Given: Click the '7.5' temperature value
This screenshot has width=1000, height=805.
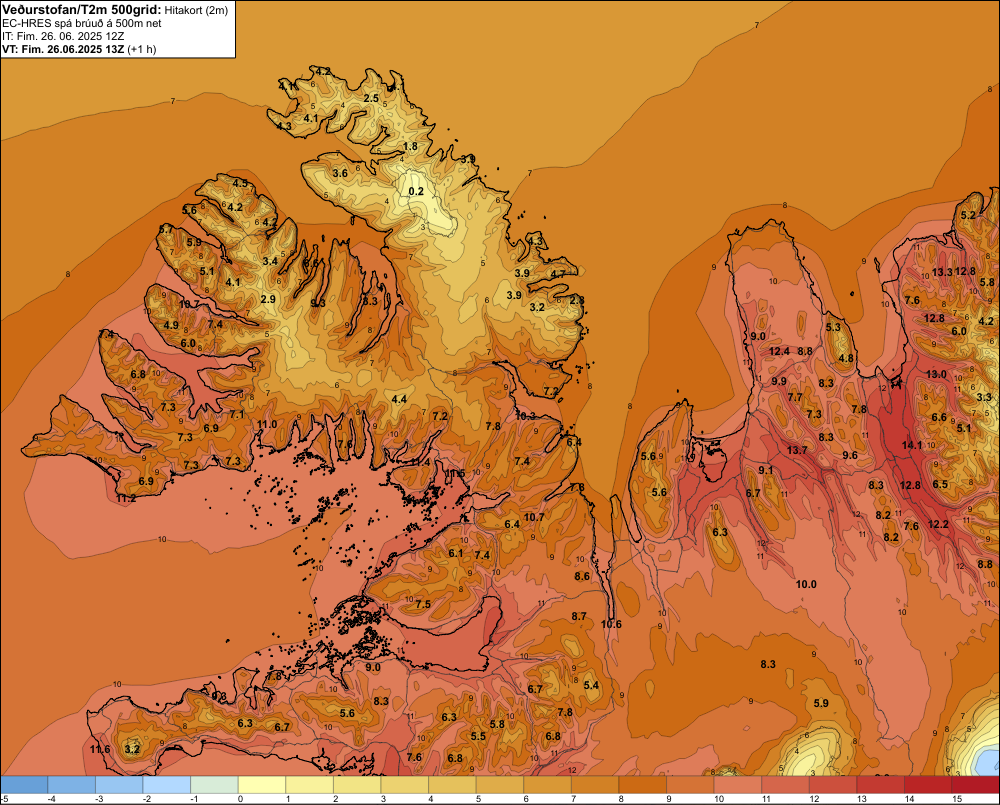Looking at the screenshot, I should tap(423, 604).
